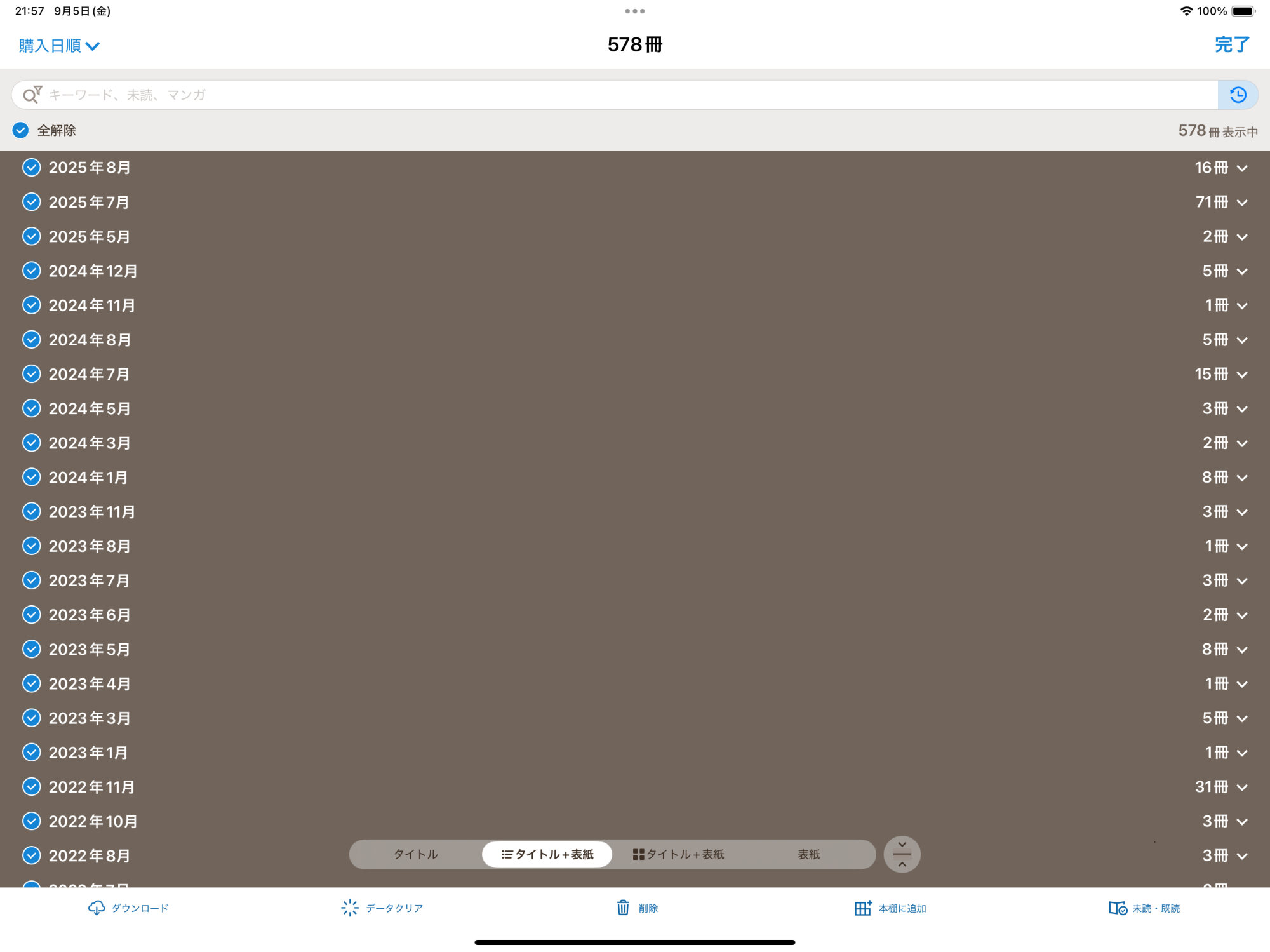The image size is (1270, 952).
Task: Tap the add to bookshelf icon
Action: [862, 908]
